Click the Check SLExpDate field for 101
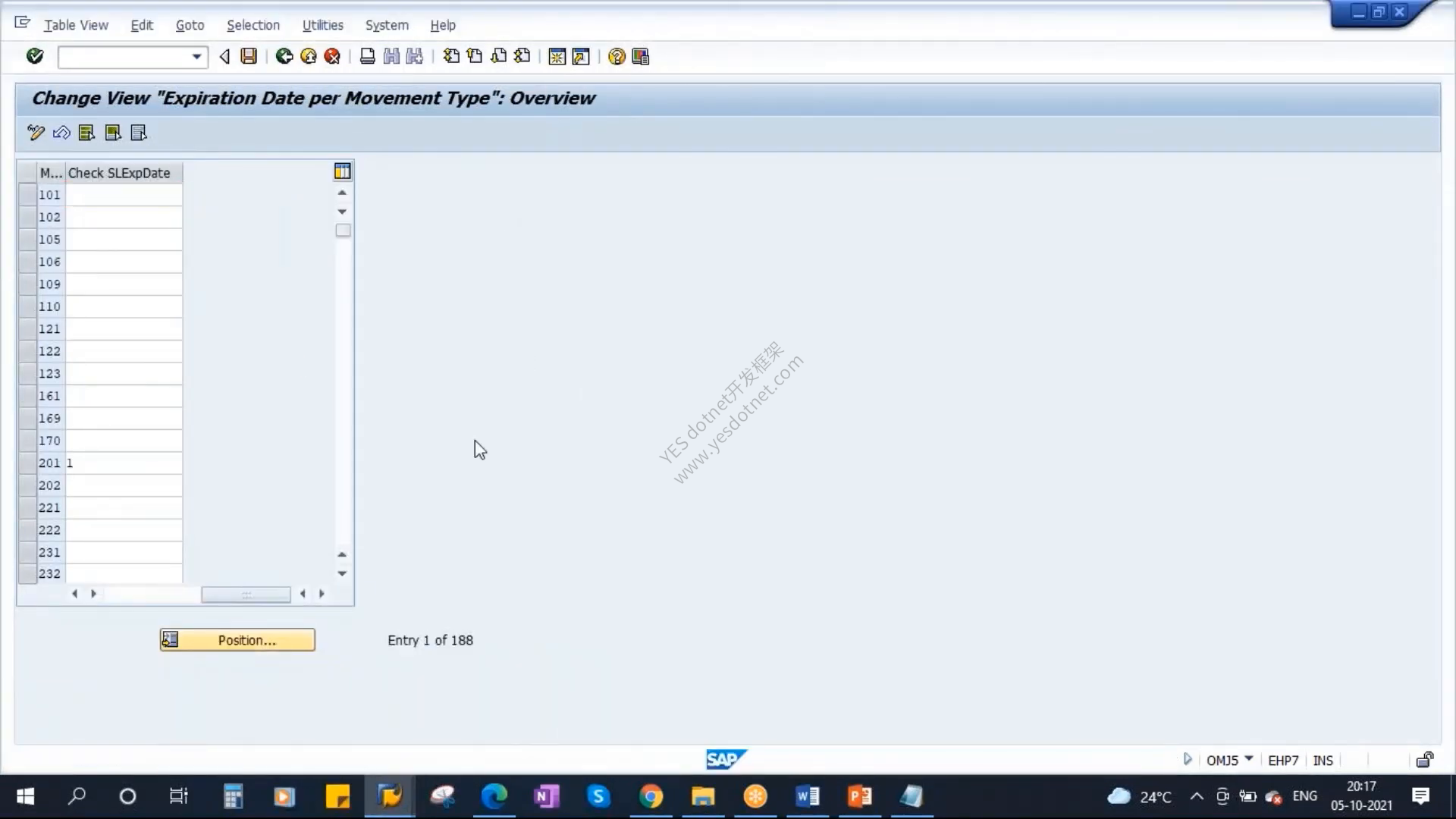The height and width of the screenshot is (819, 1456). (x=124, y=195)
